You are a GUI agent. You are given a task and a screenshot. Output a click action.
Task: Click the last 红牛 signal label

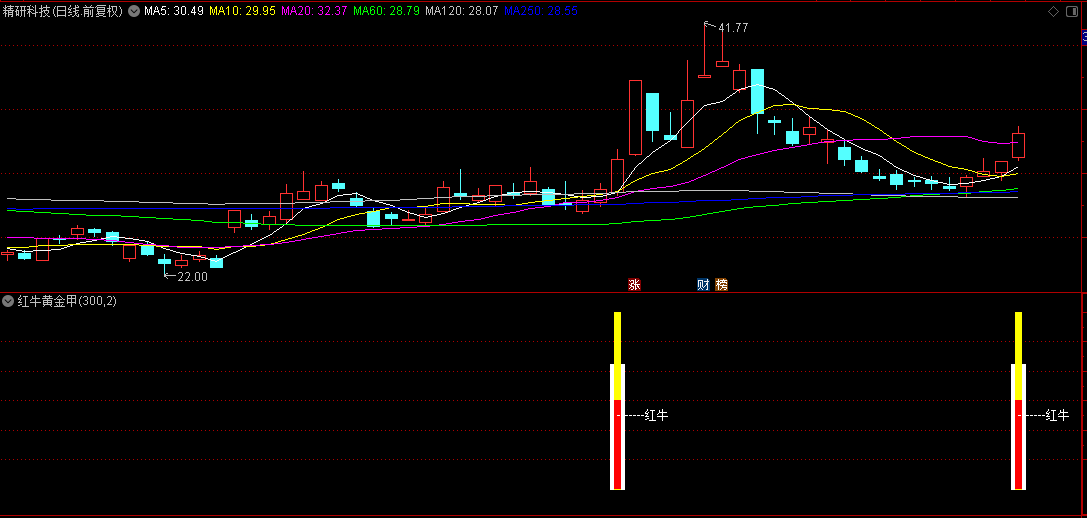click(1057, 415)
